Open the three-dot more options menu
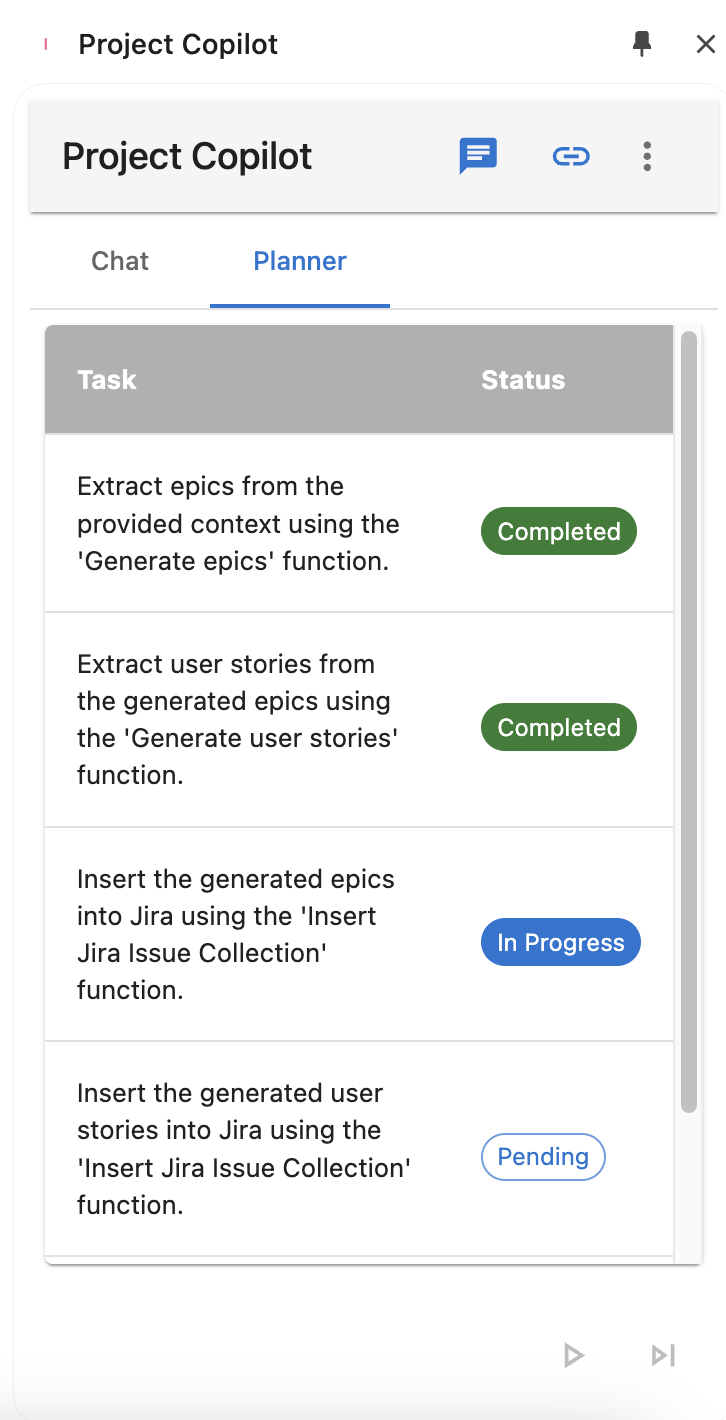 point(647,156)
